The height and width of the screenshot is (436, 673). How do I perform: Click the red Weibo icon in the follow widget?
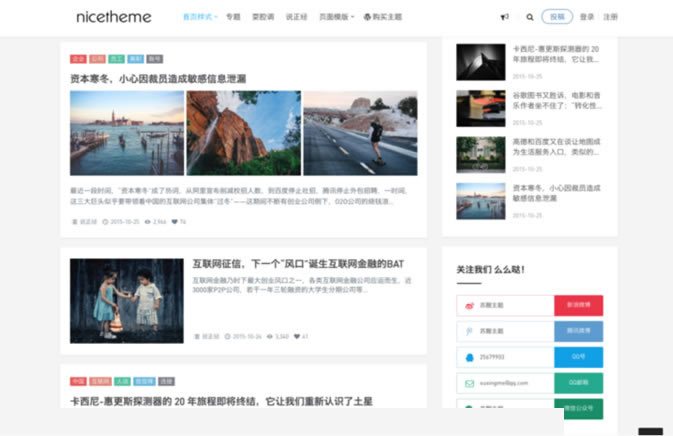470,306
